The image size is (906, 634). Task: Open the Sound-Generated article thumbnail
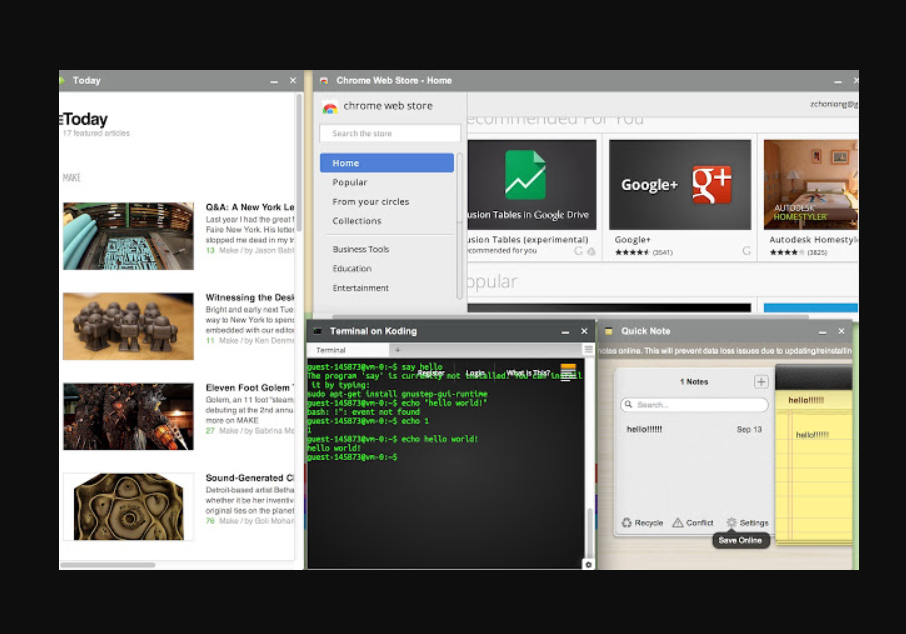tap(128, 507)
